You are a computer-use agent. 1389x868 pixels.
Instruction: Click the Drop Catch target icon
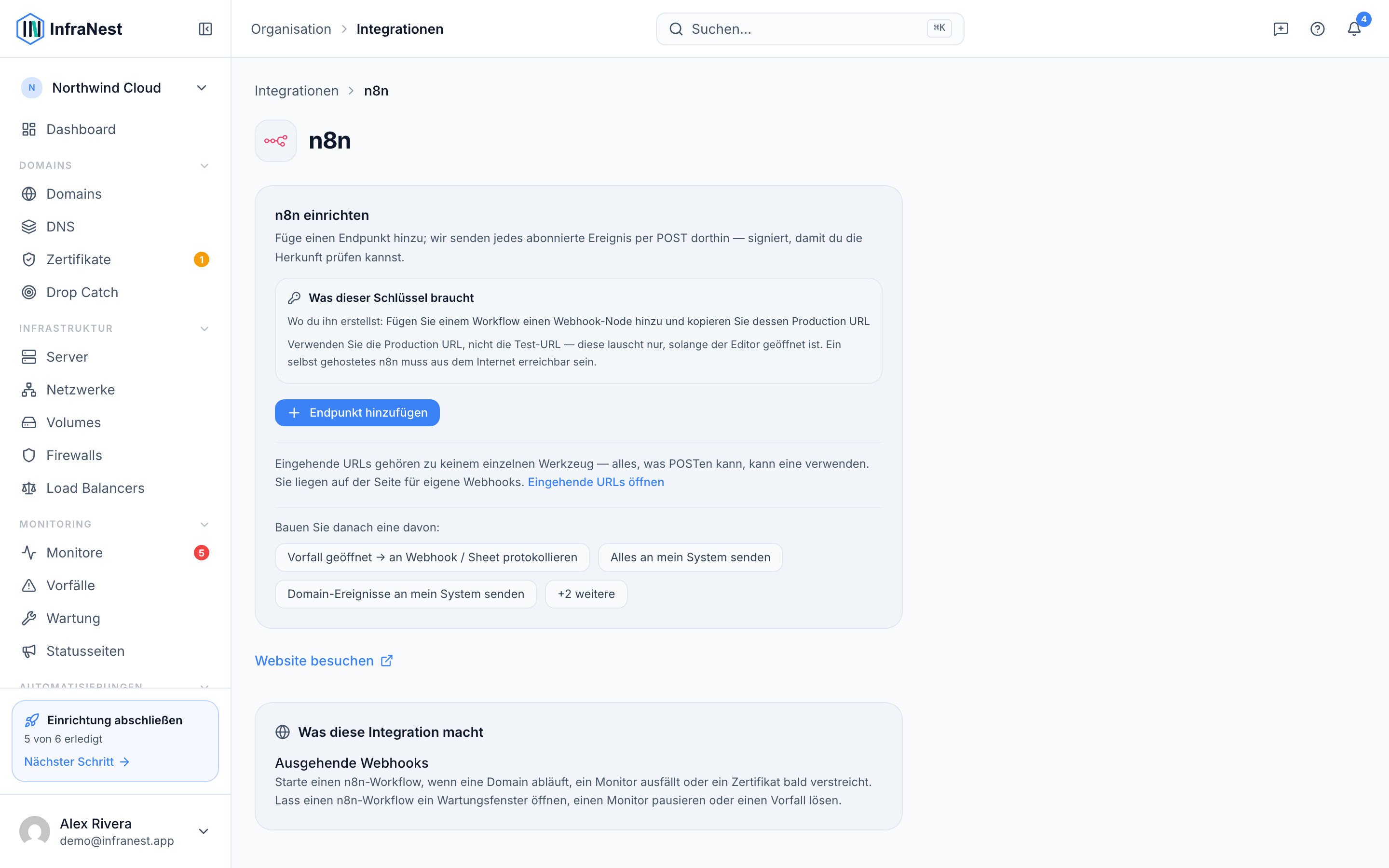(x=29, y=292)
